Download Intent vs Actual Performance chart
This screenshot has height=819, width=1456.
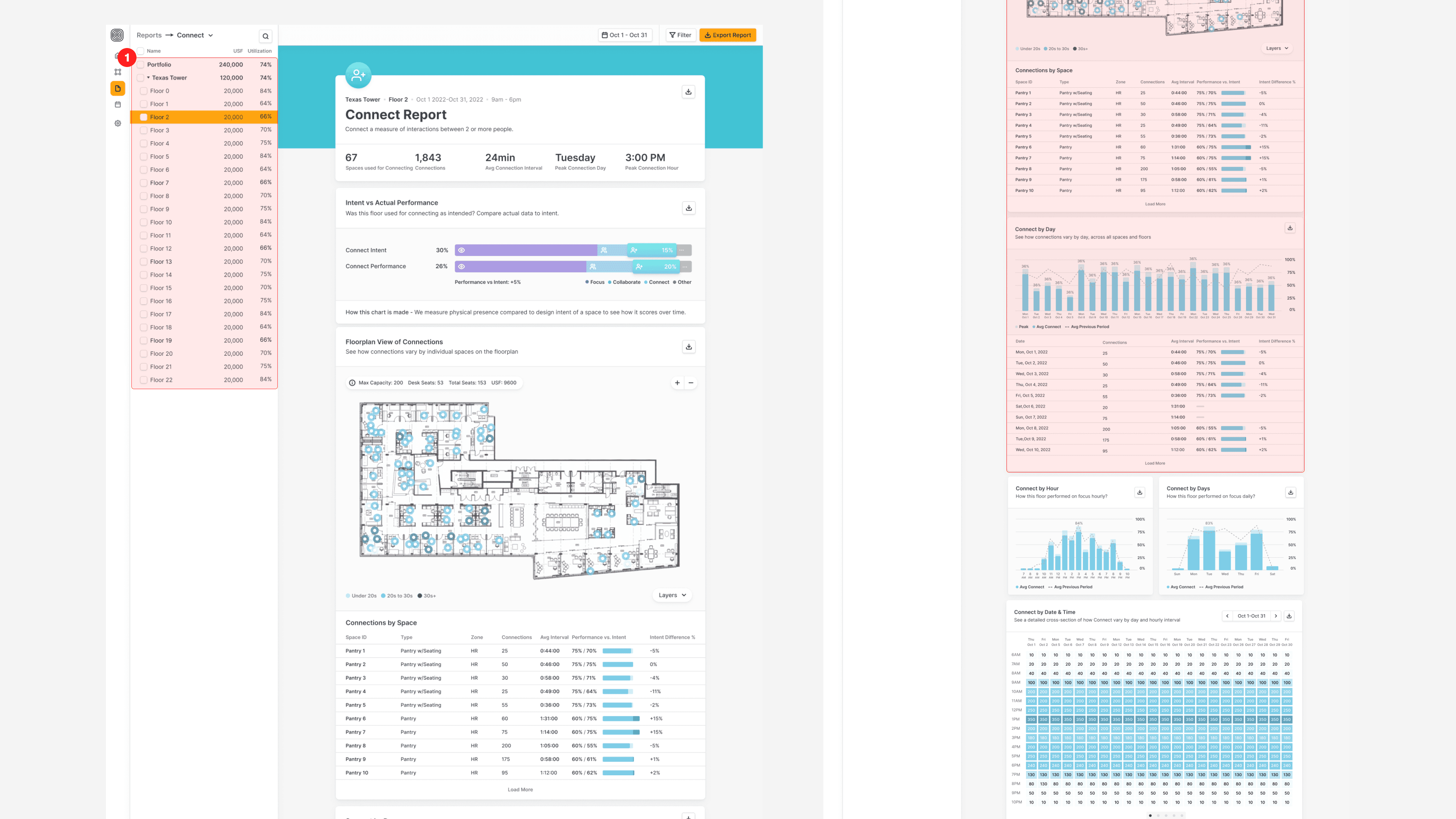click(x=688, y=208)
